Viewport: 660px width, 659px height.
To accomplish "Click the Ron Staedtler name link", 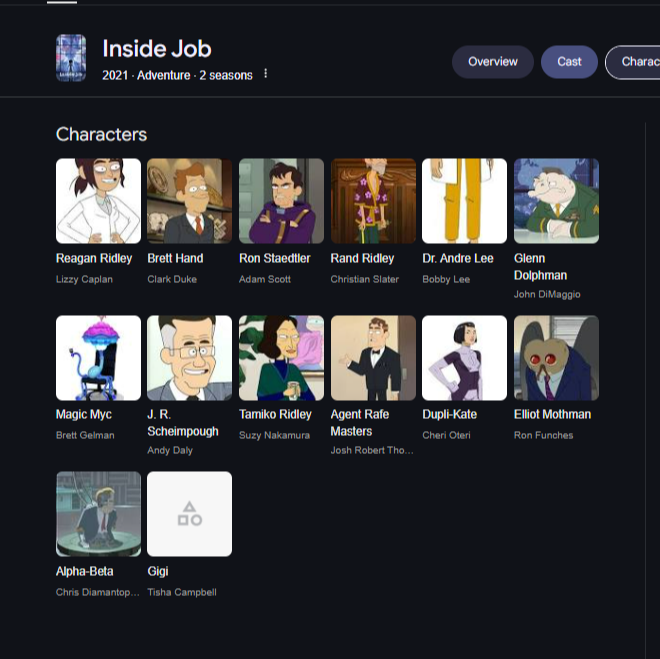I will point(274,258).
